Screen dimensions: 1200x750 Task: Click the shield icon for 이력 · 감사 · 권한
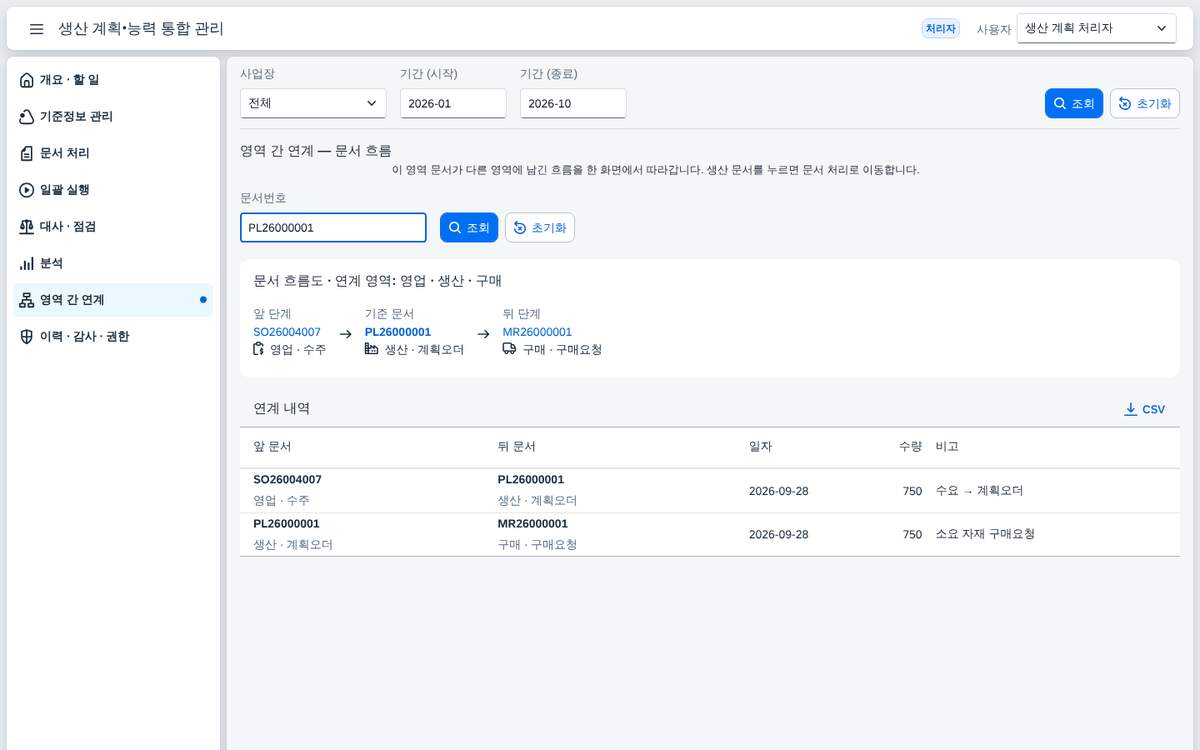[x=27, y=337]
